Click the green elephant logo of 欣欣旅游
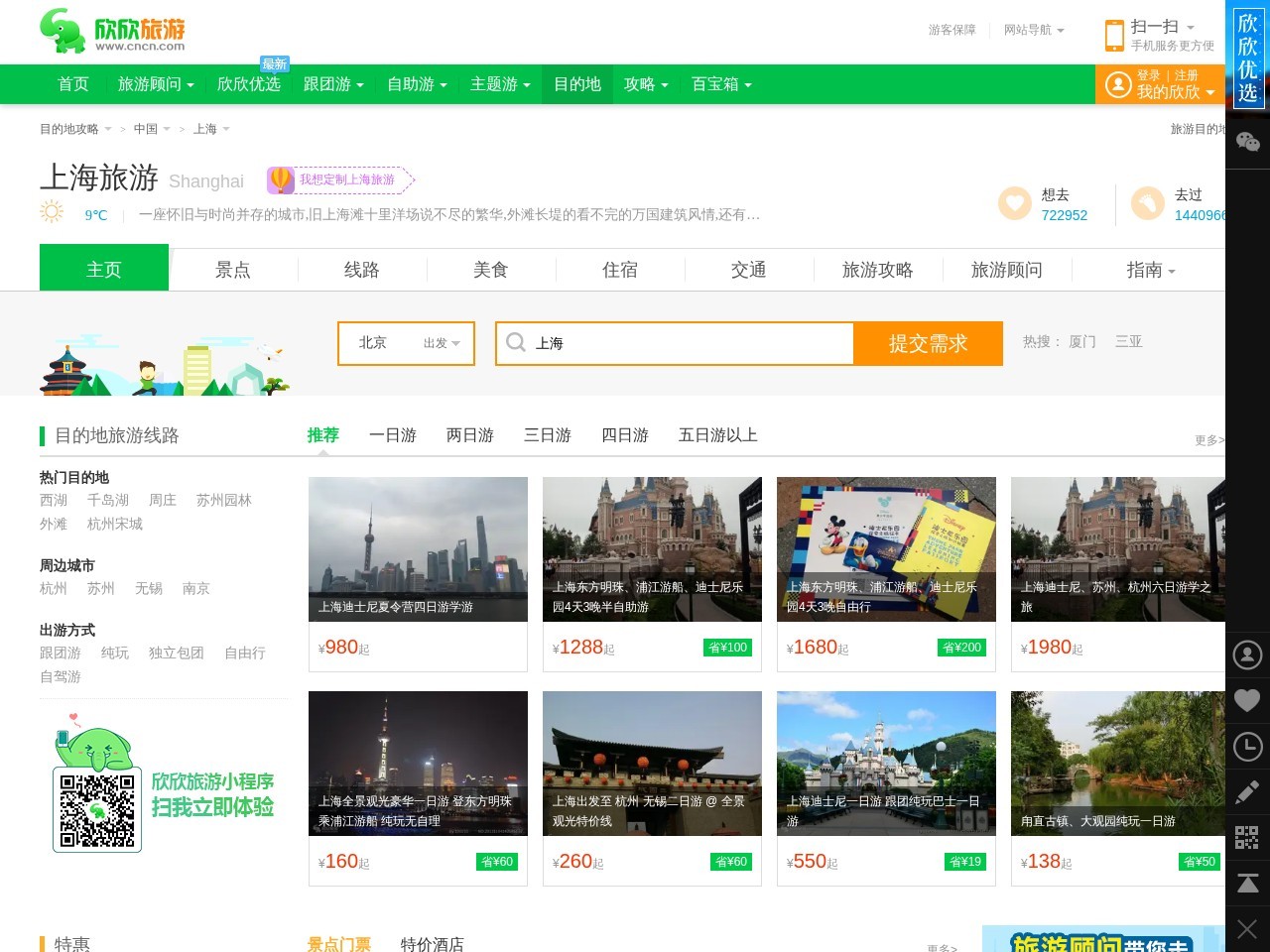1270x952 pixels. tap(63, 31)
